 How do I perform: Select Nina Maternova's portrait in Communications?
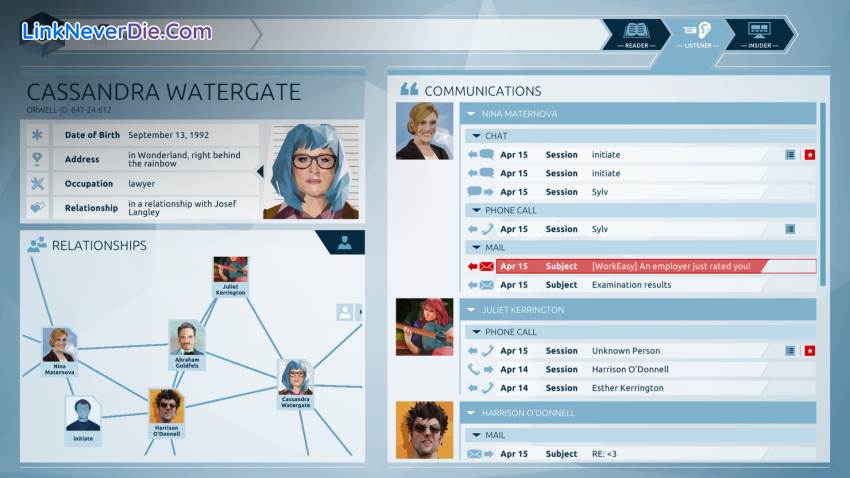pos(424,131)
